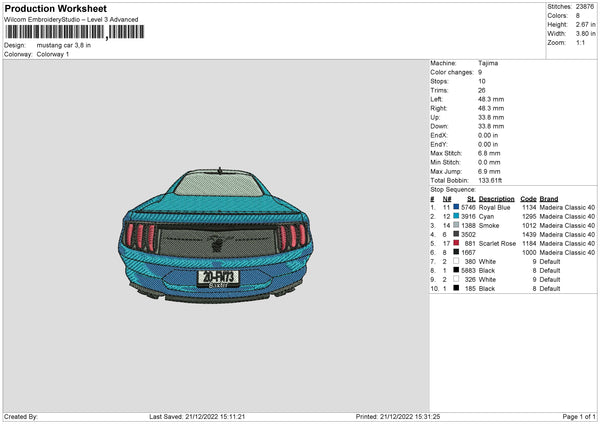Click the 'N#' column header
The width and height of the screenshot is (600, 424).
pos(447,199)
